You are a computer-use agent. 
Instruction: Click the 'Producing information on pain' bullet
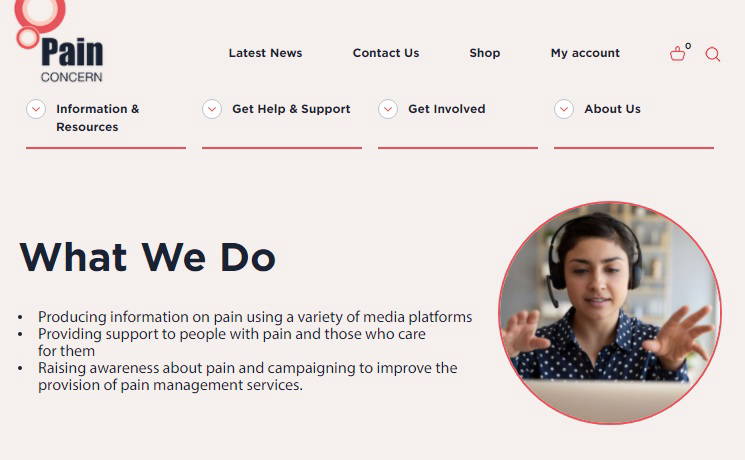point(254,317)
